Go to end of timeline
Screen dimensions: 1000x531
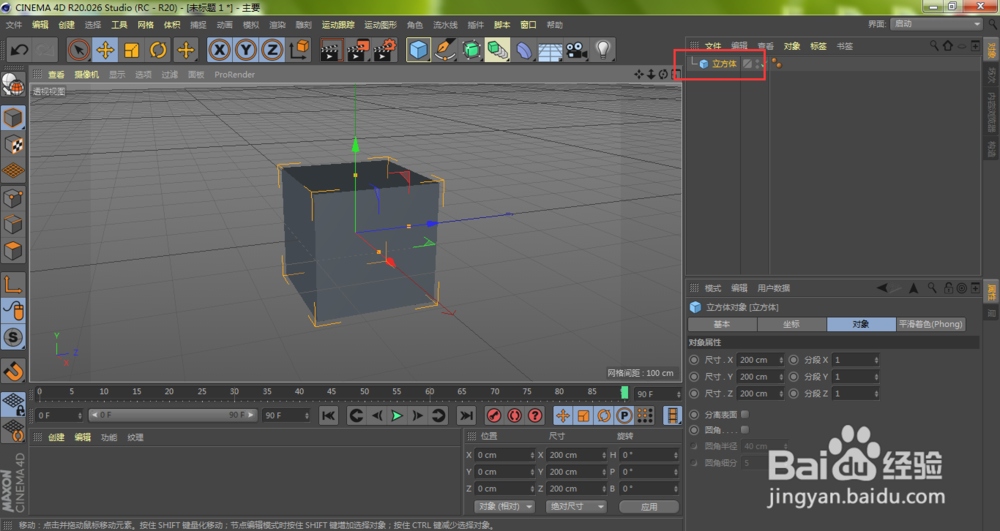[x=467, y=416]
